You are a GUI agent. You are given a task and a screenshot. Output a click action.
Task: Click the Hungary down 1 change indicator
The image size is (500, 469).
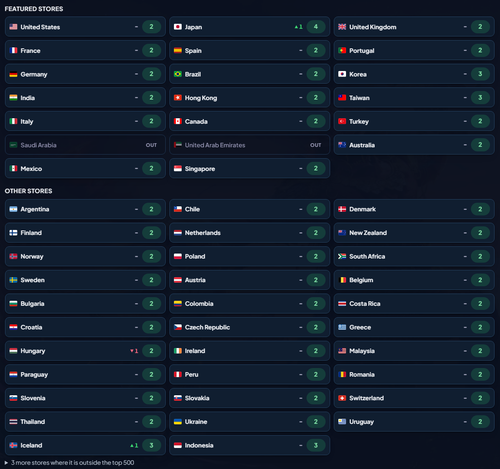point(134,351)
